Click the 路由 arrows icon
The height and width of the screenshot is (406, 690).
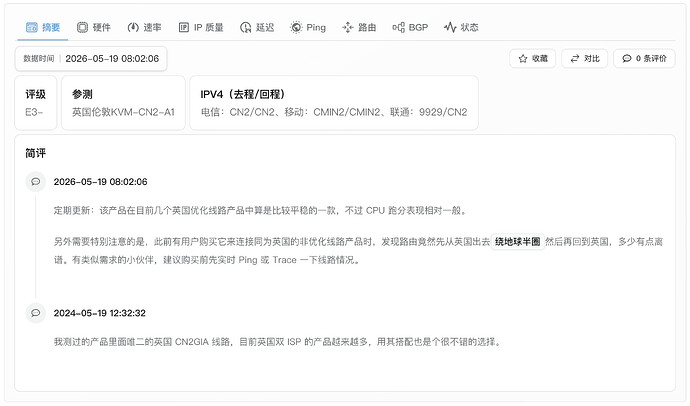(x=348, y=27)
